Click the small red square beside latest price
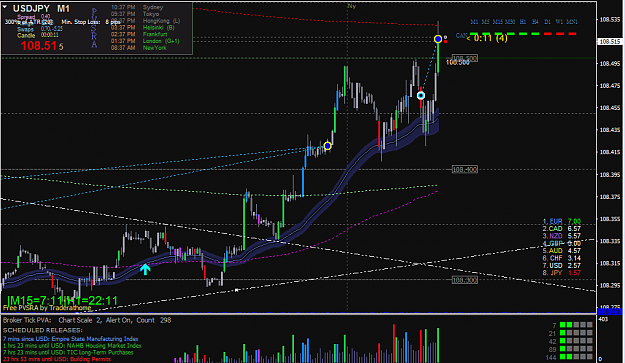 coord(445,41)
